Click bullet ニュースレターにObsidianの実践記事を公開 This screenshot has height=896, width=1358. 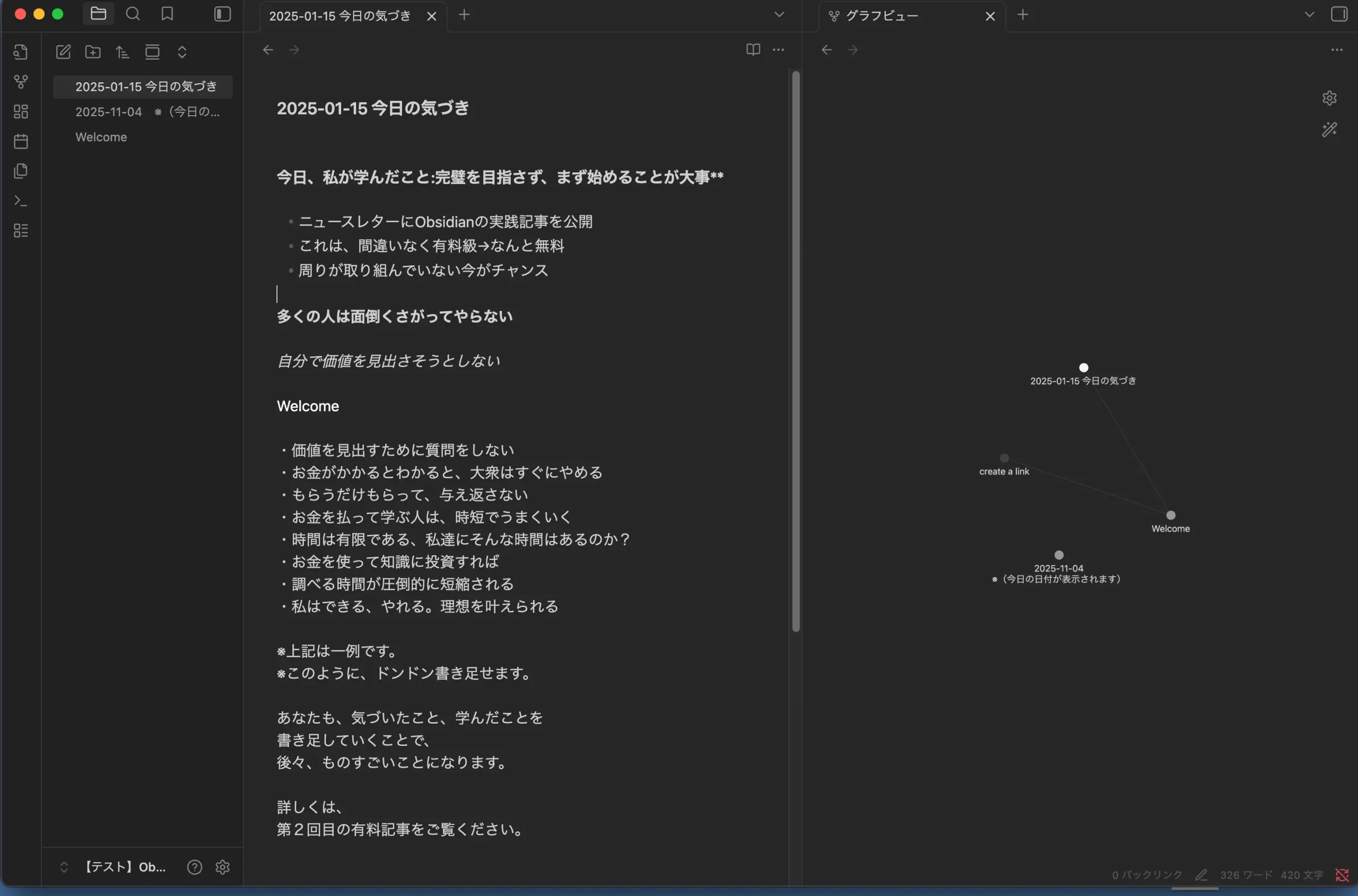(x=446, y=222)
